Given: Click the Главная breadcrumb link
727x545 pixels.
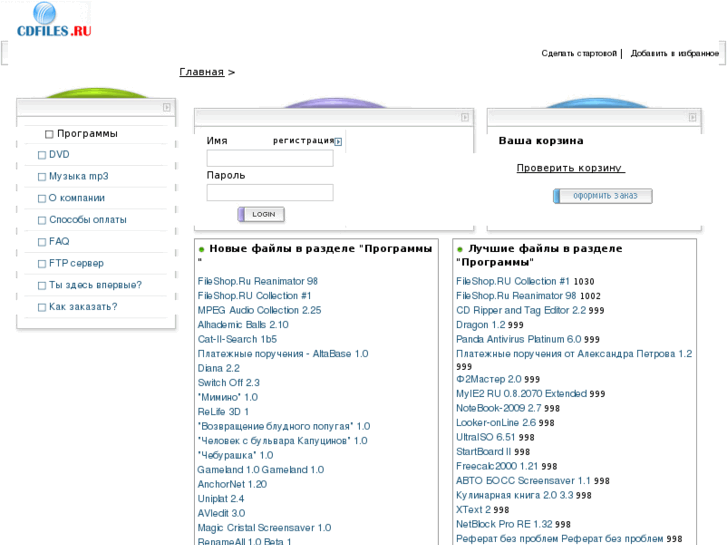Looking at the screenshot, I should [x=202, y=72].
